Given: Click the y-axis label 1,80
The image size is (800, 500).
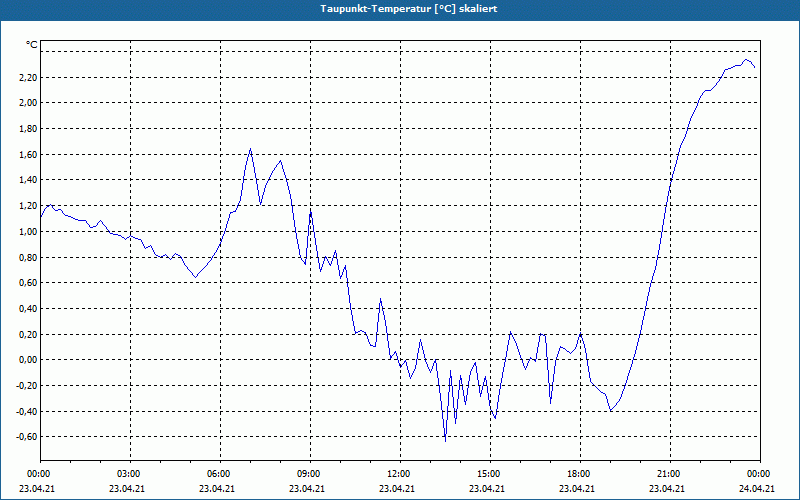Looking at the screenshot, I should 28,129.
